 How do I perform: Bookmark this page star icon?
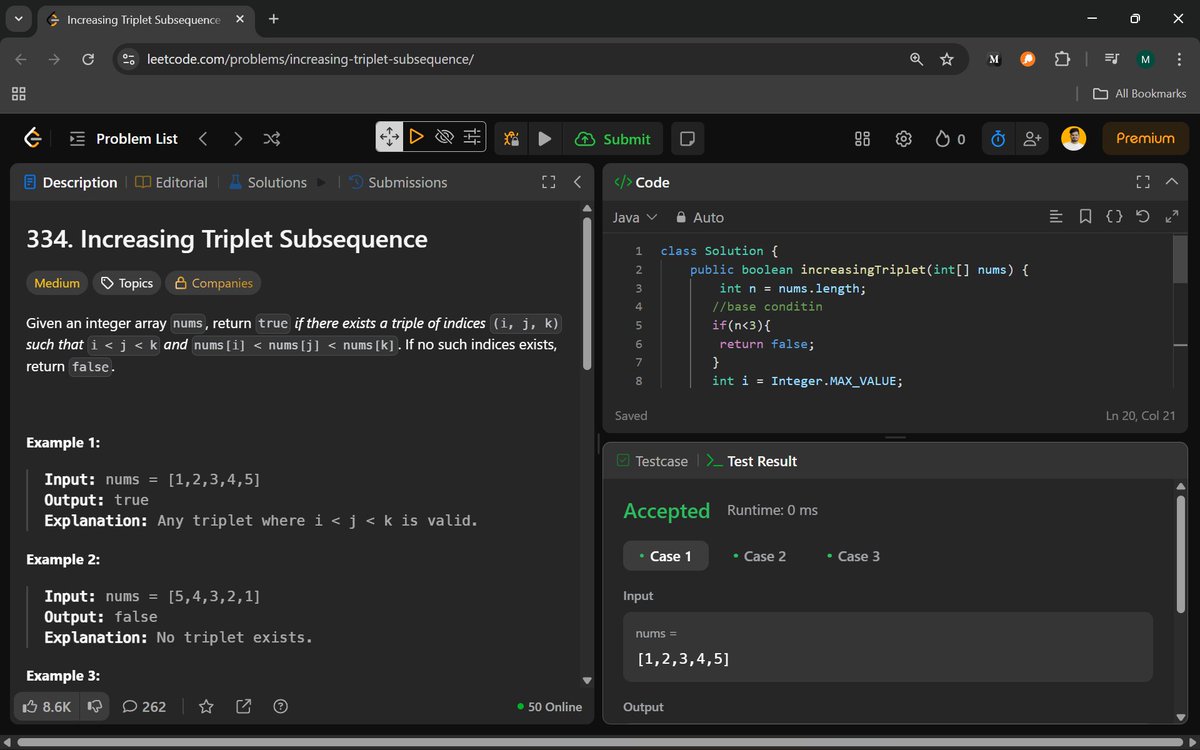[947, 59]
